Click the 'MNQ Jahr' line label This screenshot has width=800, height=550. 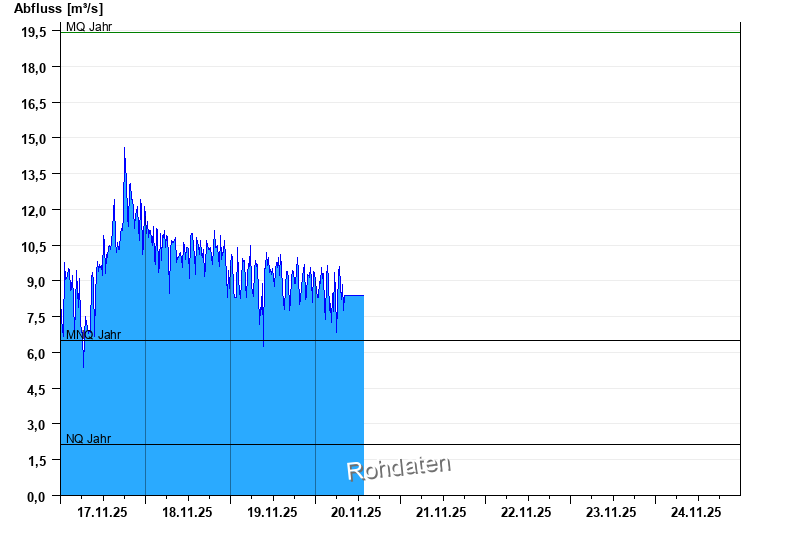tap(93, 335)
